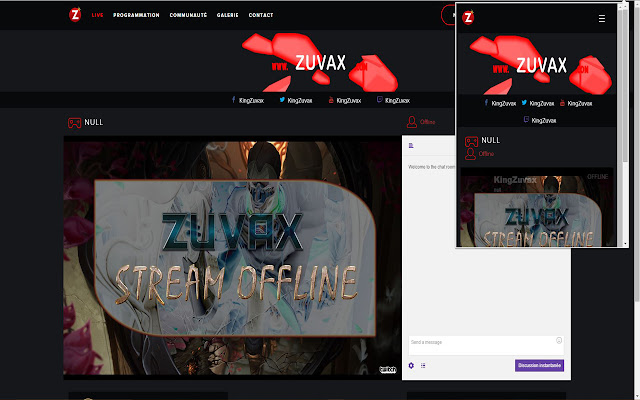The width and height of the screenshot is (640, 400).
Task: Open the Facebook KingZuvax link in main page
Action: point(249,100)
